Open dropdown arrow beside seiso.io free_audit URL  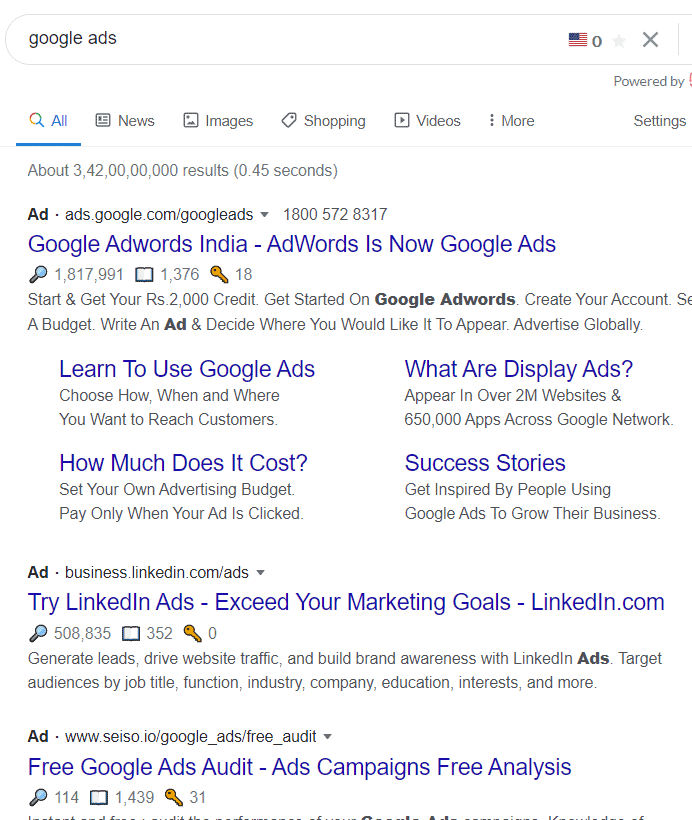(x=328, y=737)
